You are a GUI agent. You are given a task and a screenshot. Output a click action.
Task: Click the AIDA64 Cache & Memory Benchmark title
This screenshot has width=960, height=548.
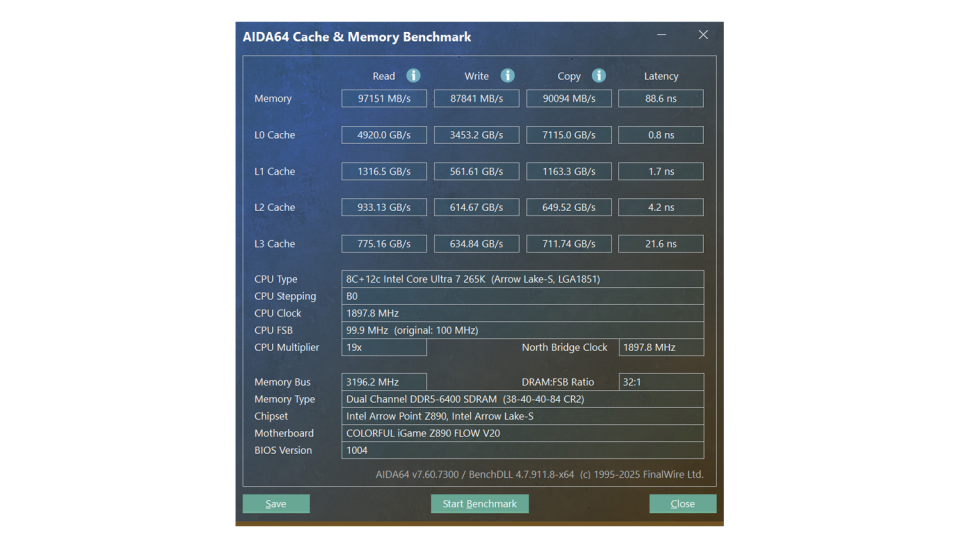coord(357,37)
